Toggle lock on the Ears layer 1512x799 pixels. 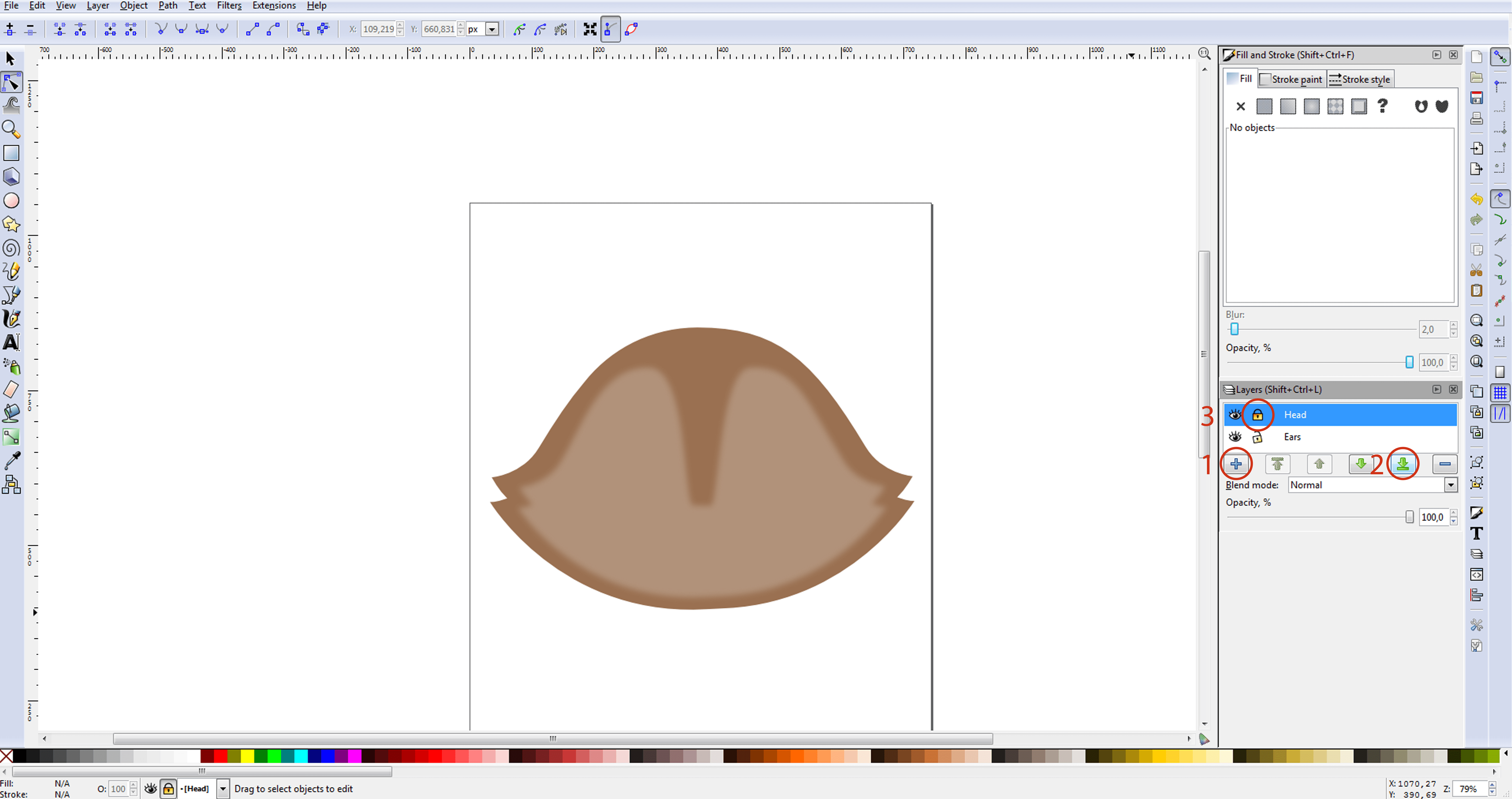point(1257,437)
